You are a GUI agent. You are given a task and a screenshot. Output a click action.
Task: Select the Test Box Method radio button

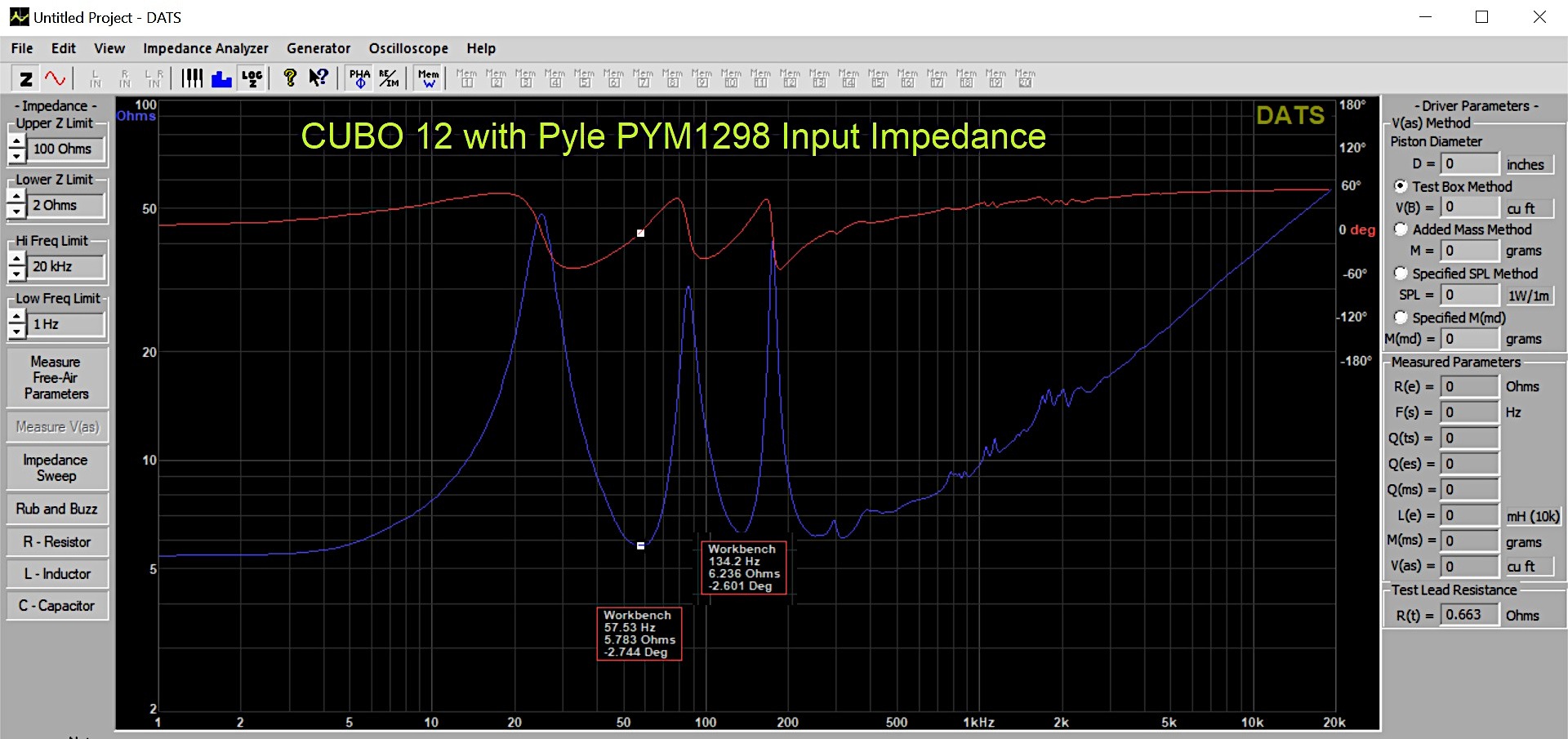[x=1401, y=186]
